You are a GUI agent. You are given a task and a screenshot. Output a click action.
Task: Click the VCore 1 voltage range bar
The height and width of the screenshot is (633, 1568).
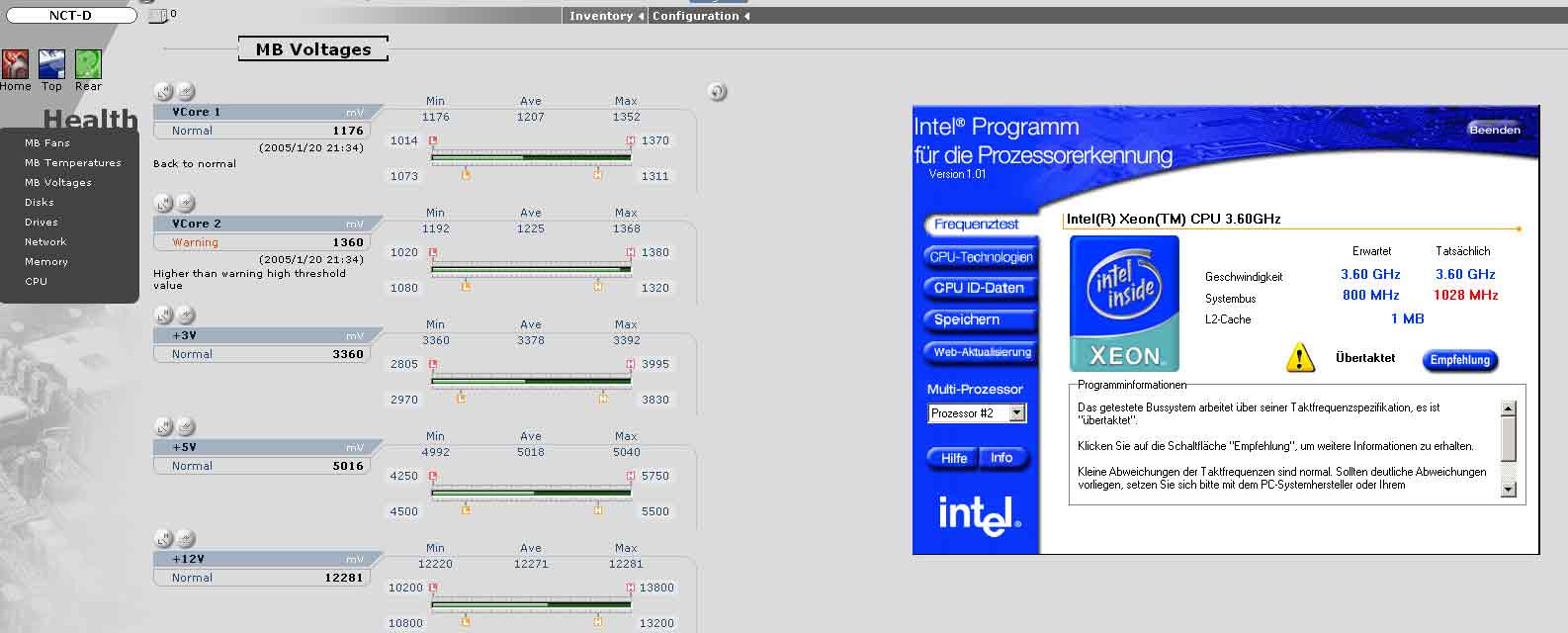(x=531, y=157)
